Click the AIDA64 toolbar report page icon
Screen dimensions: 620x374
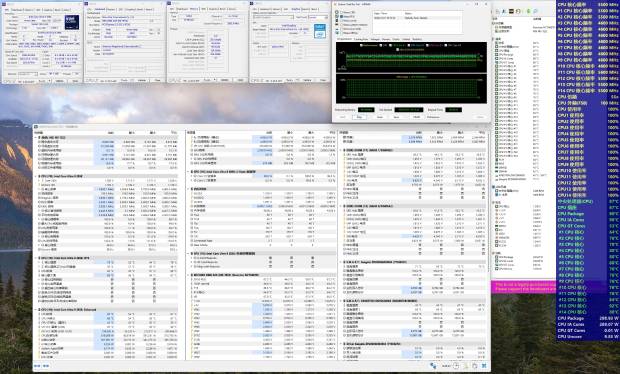(497, 11)
